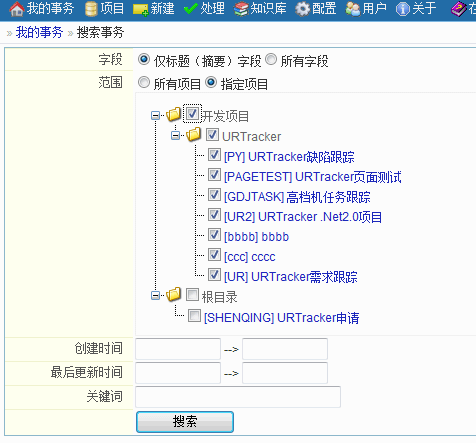
Task: Click the database icon for 项目
Action: pyautogui.click(x=91, y=9)
